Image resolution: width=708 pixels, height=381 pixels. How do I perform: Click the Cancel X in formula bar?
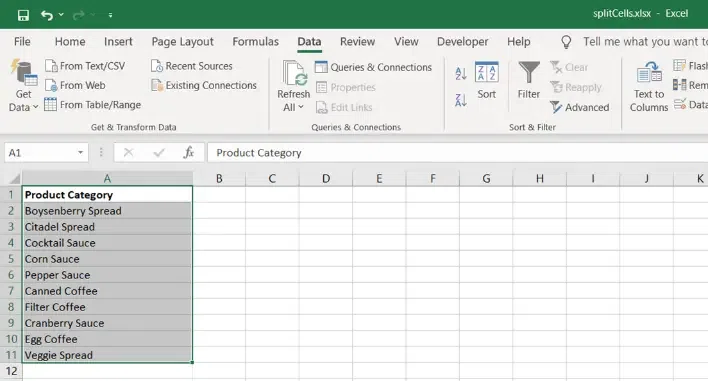pyautogui.click(x=128, y=153)
